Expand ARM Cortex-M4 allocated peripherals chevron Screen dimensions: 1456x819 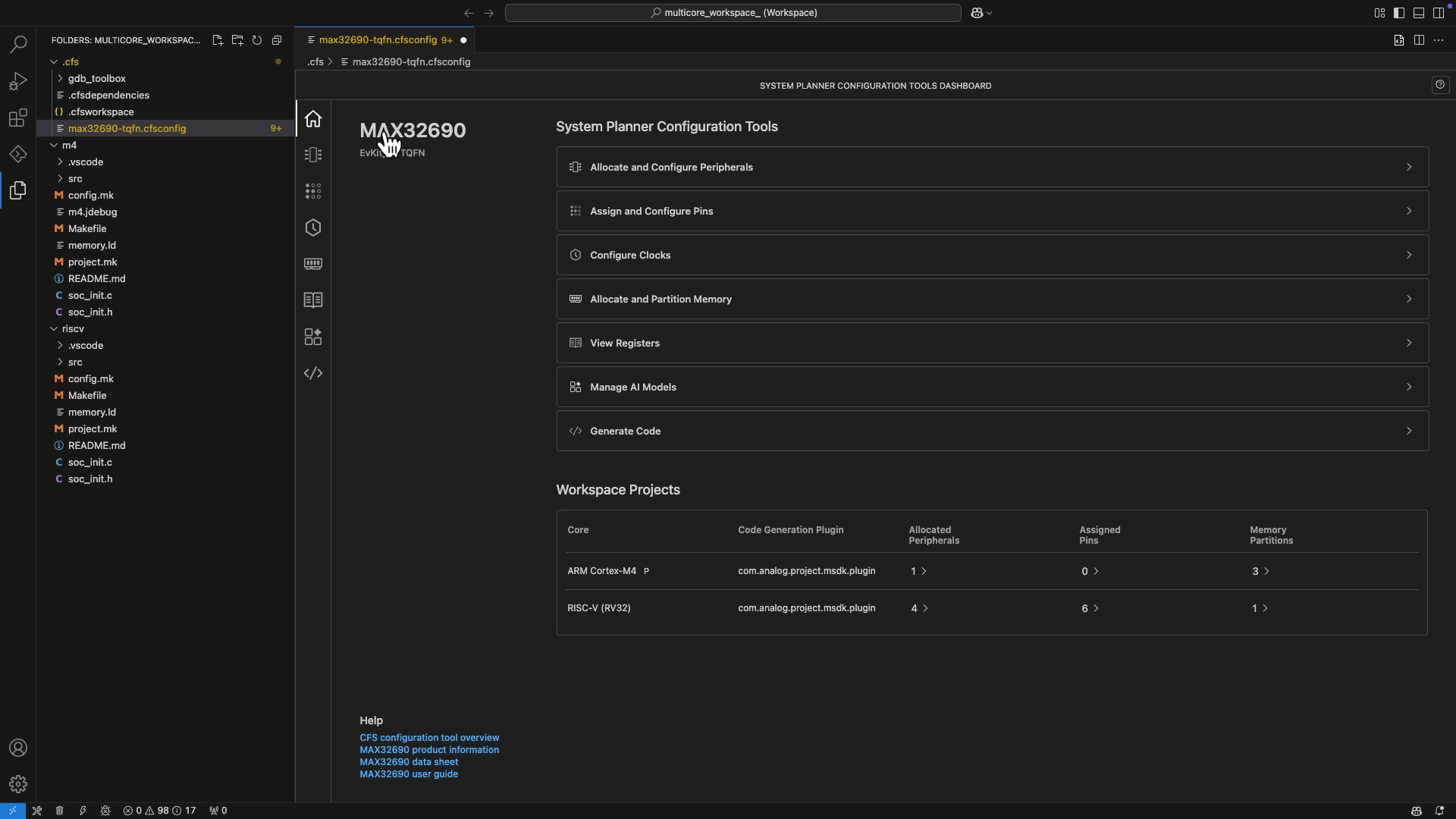924,571
